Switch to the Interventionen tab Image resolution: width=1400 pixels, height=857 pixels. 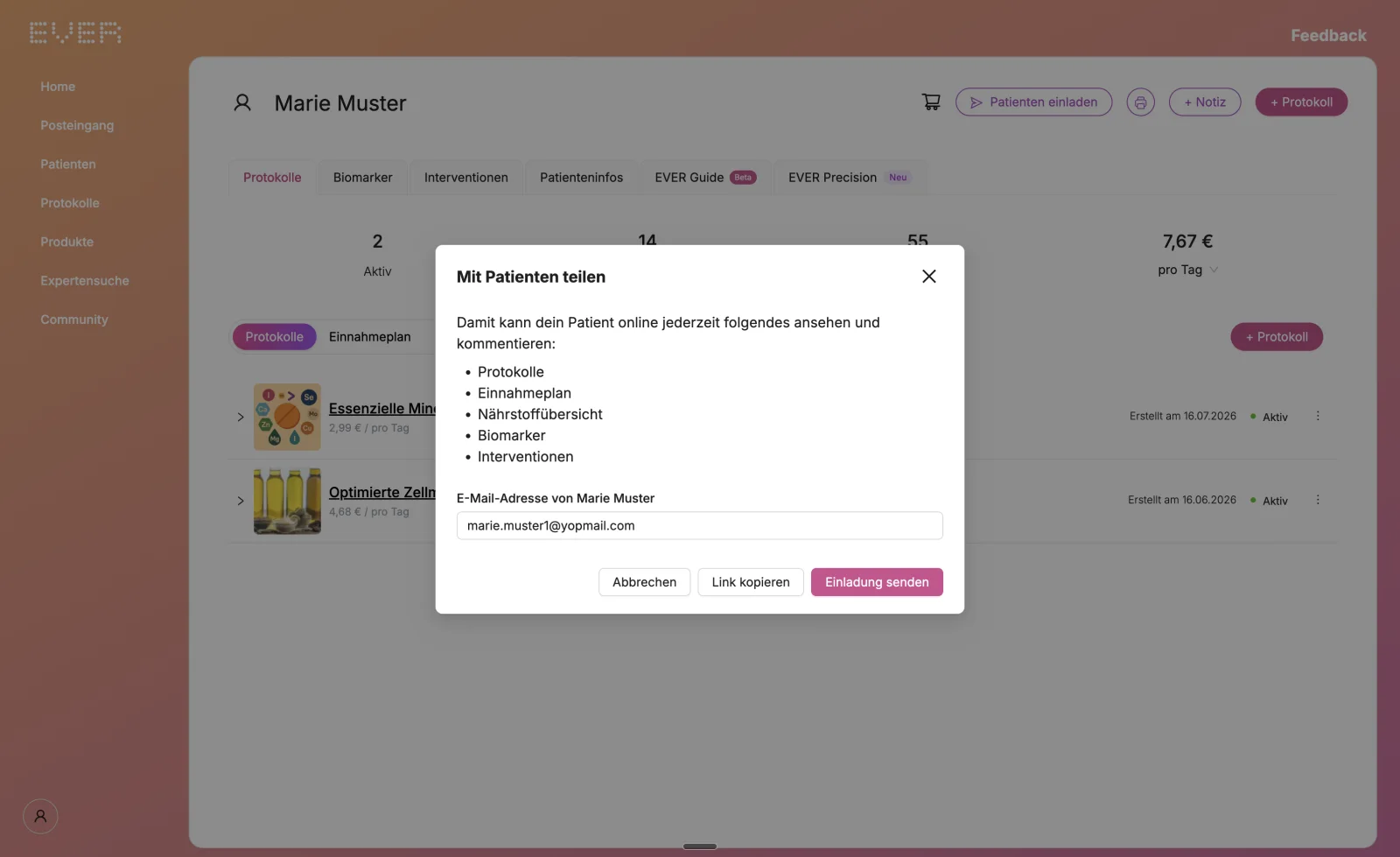[x=466, y=178]
